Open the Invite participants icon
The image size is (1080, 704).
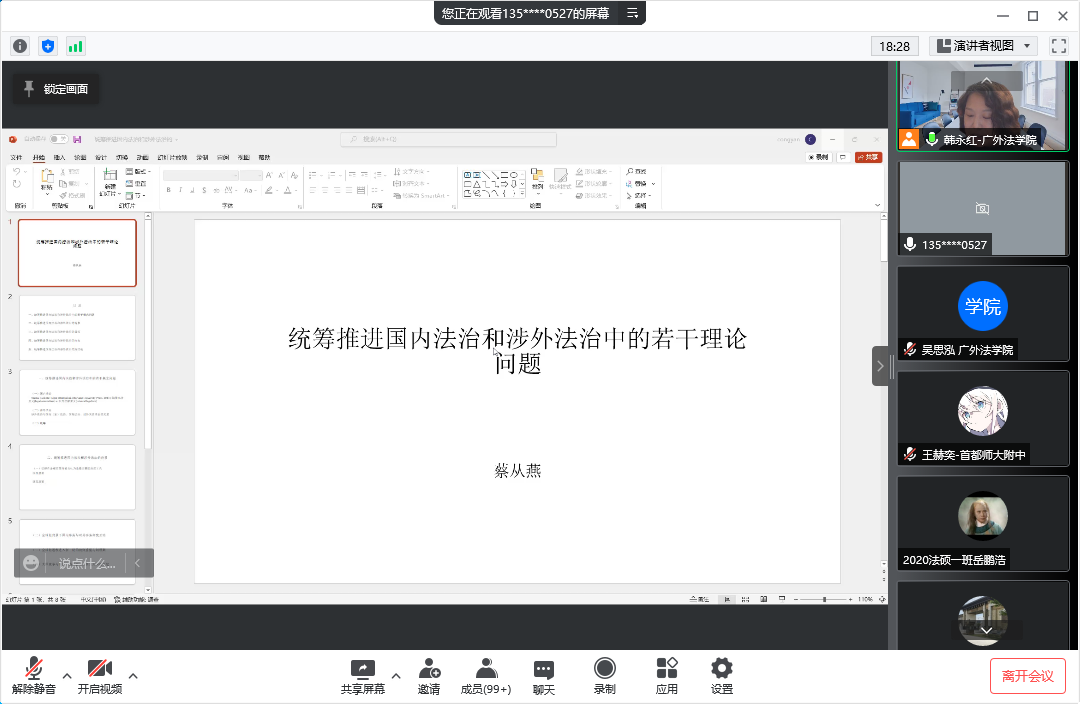click(x=429, y=676)
